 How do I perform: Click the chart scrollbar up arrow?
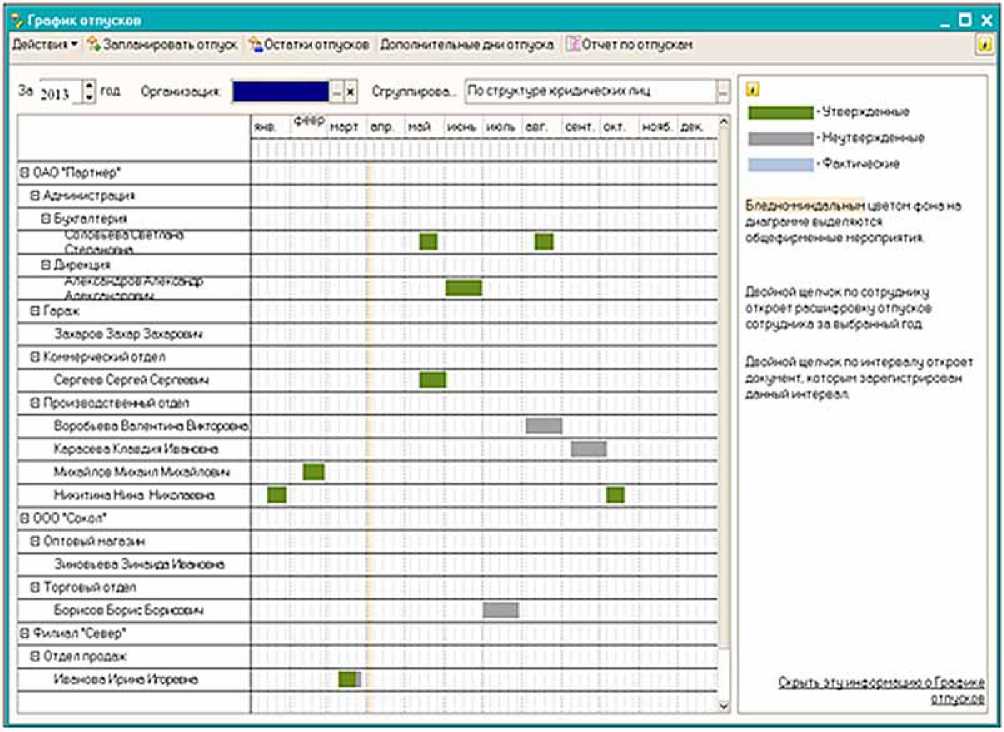[x=724, y=122]
